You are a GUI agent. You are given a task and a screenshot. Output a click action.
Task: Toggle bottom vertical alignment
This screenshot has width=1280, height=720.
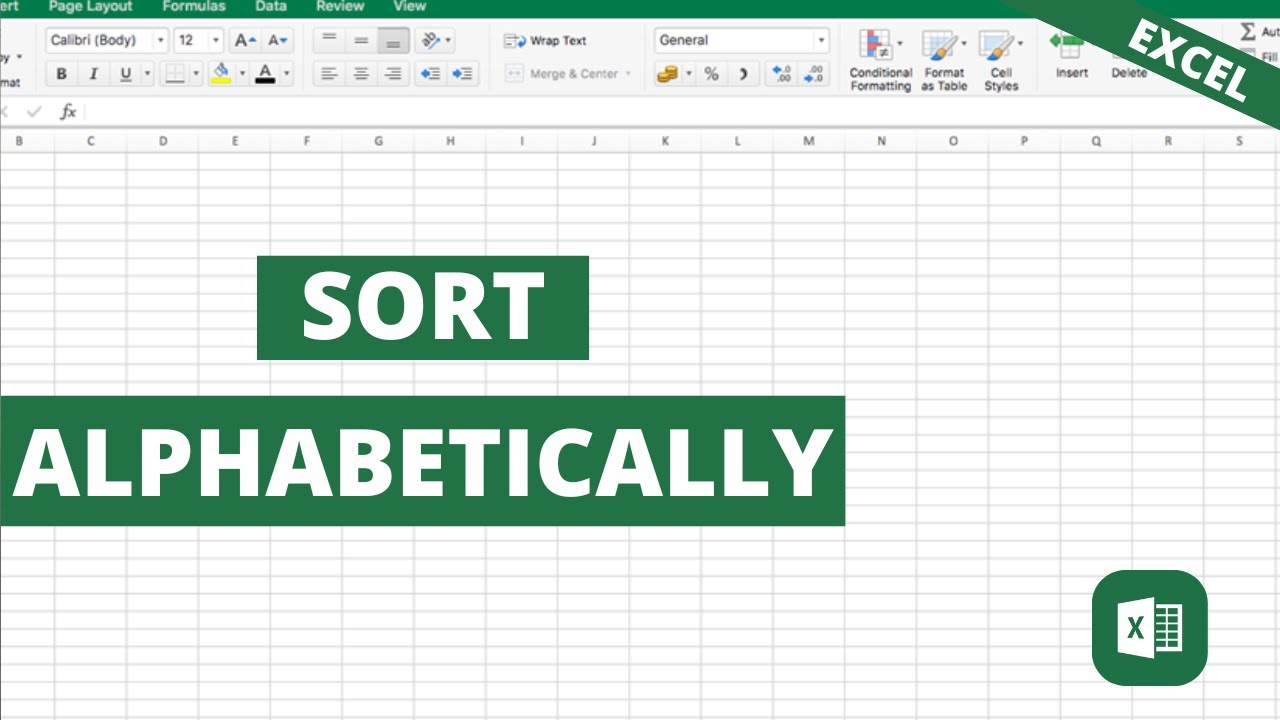click(393, 41)
